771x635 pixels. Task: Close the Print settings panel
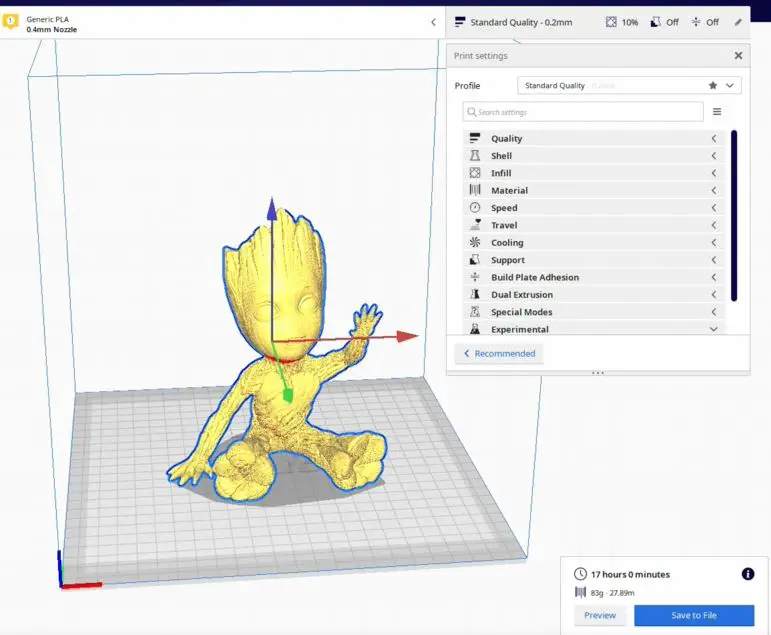click(738, 56)
